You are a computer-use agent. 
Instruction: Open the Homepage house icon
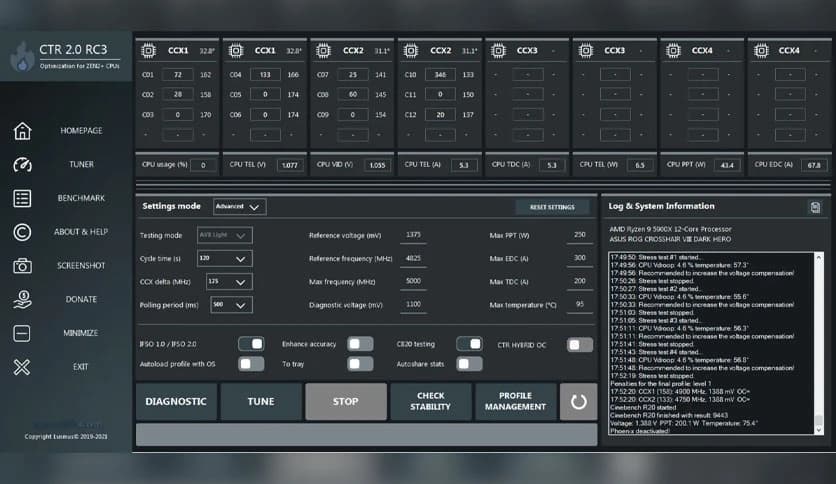[22, 131]
